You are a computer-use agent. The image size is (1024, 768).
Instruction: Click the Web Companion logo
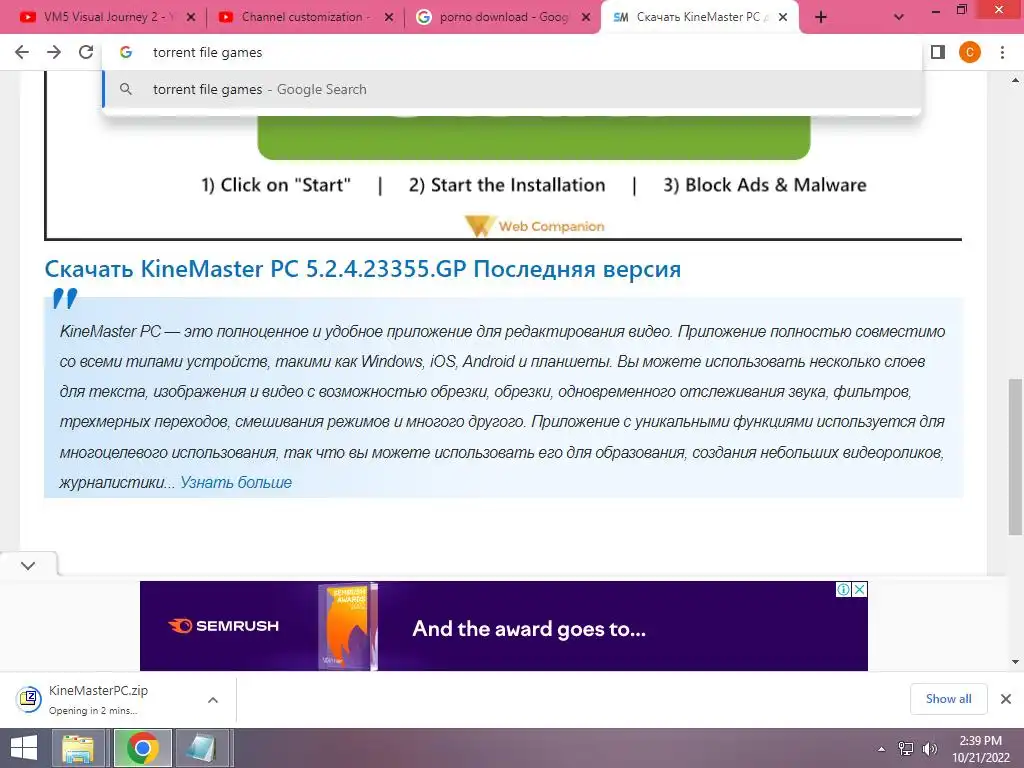click(534, 226)
